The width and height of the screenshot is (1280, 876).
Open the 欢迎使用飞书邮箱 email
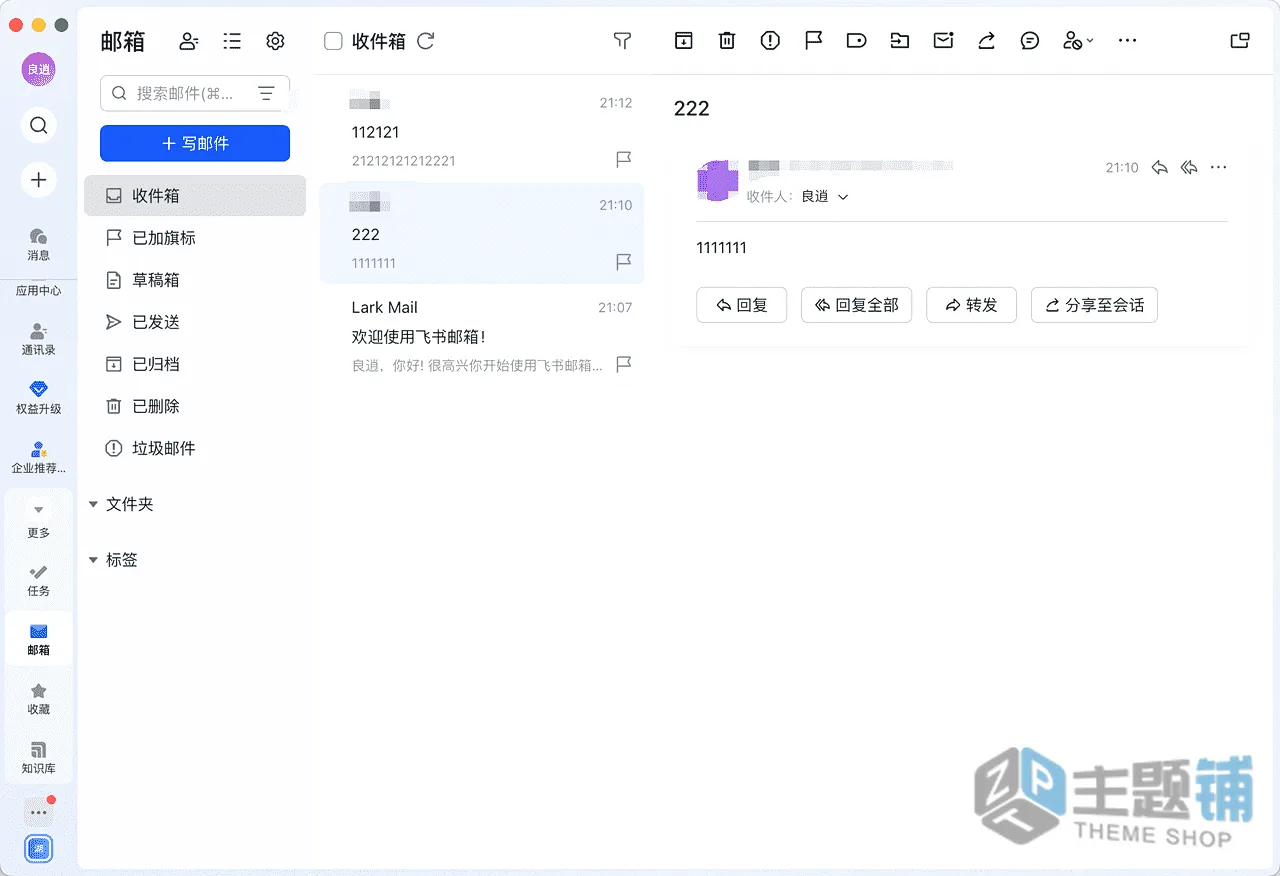482,336
